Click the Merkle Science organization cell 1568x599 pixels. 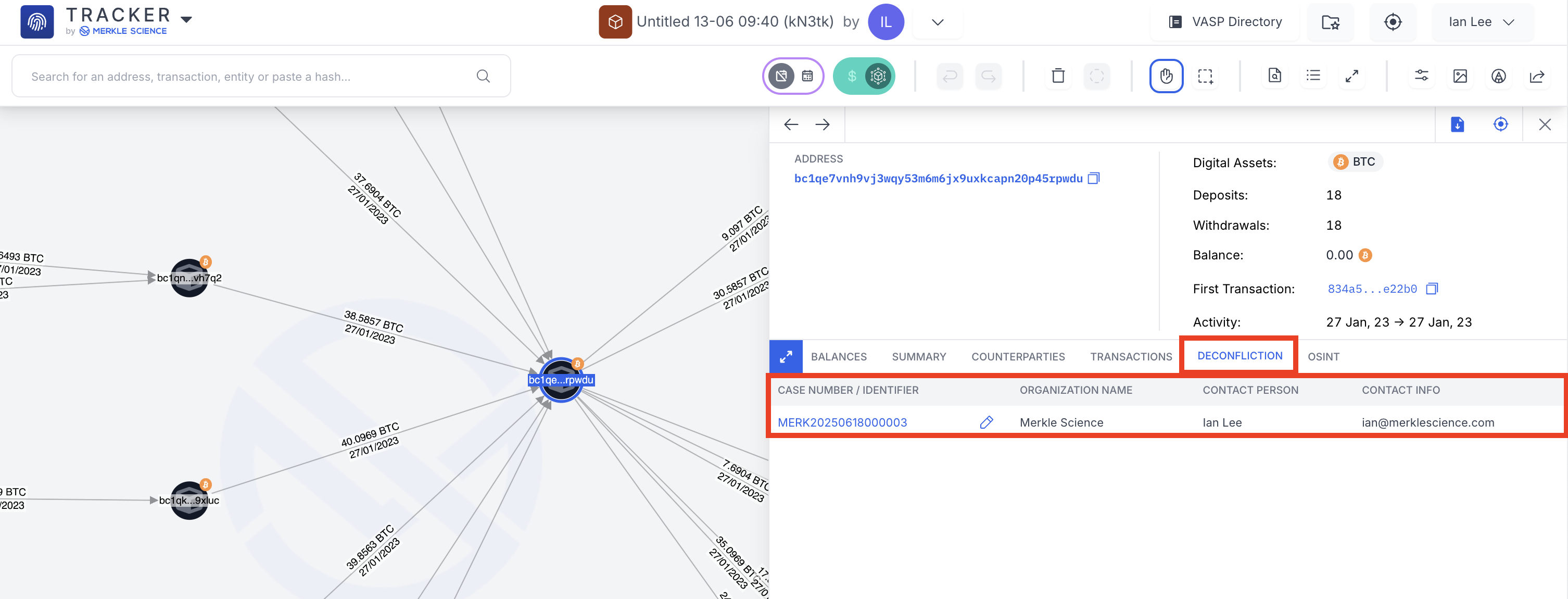(x=1061, y=422)
